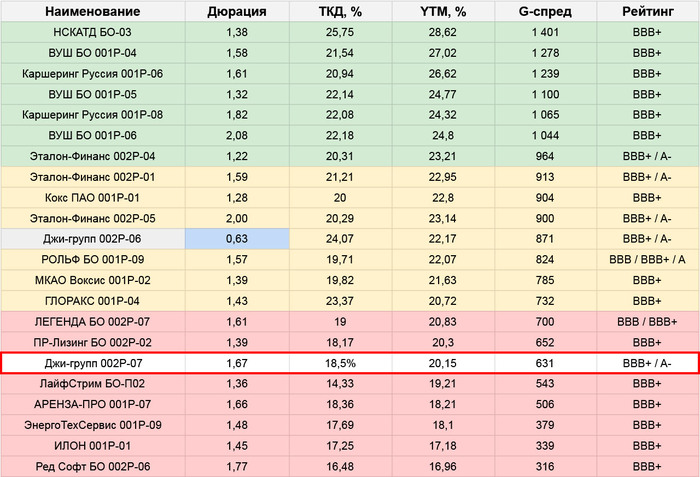This screenshot has height=477, width=700.
Task: Select the 631 G-spread cell
Action: coord(545,363)
